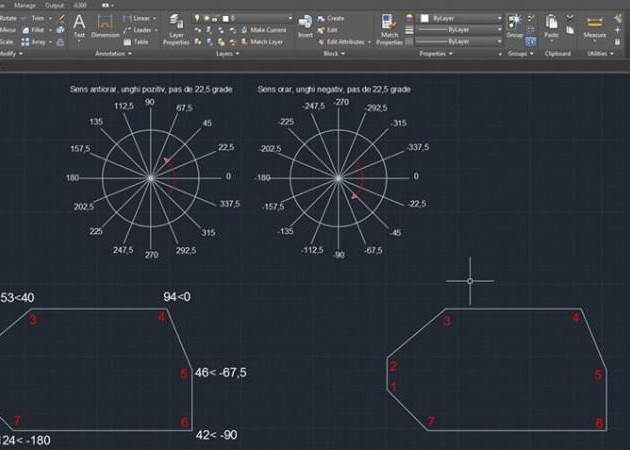Click the center of the left angle diagram
Image resolution: width=630 pixels, height=450 pixels.
coord(150,178)
